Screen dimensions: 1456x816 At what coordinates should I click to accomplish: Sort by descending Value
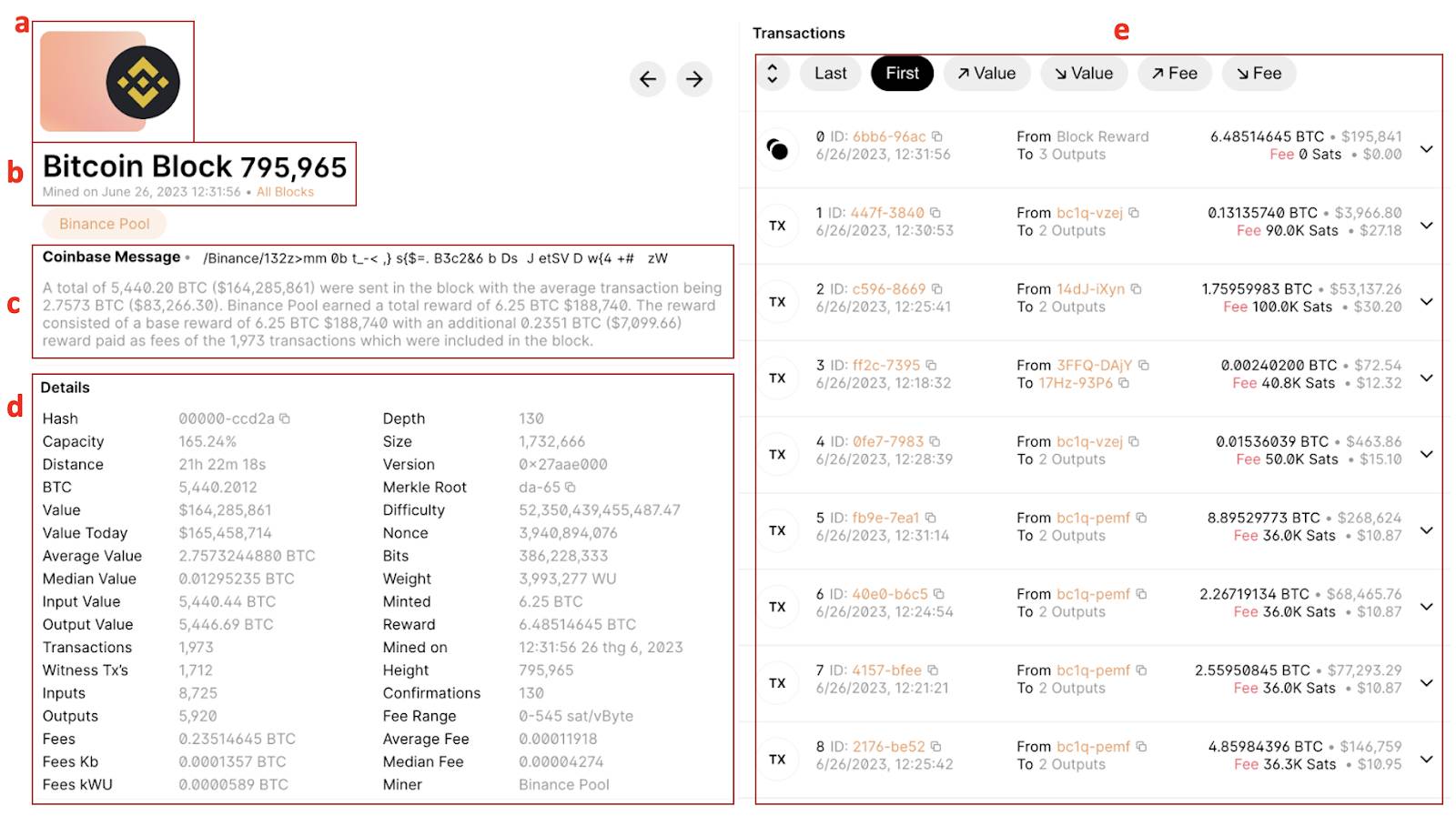[x=1084, y=74]
